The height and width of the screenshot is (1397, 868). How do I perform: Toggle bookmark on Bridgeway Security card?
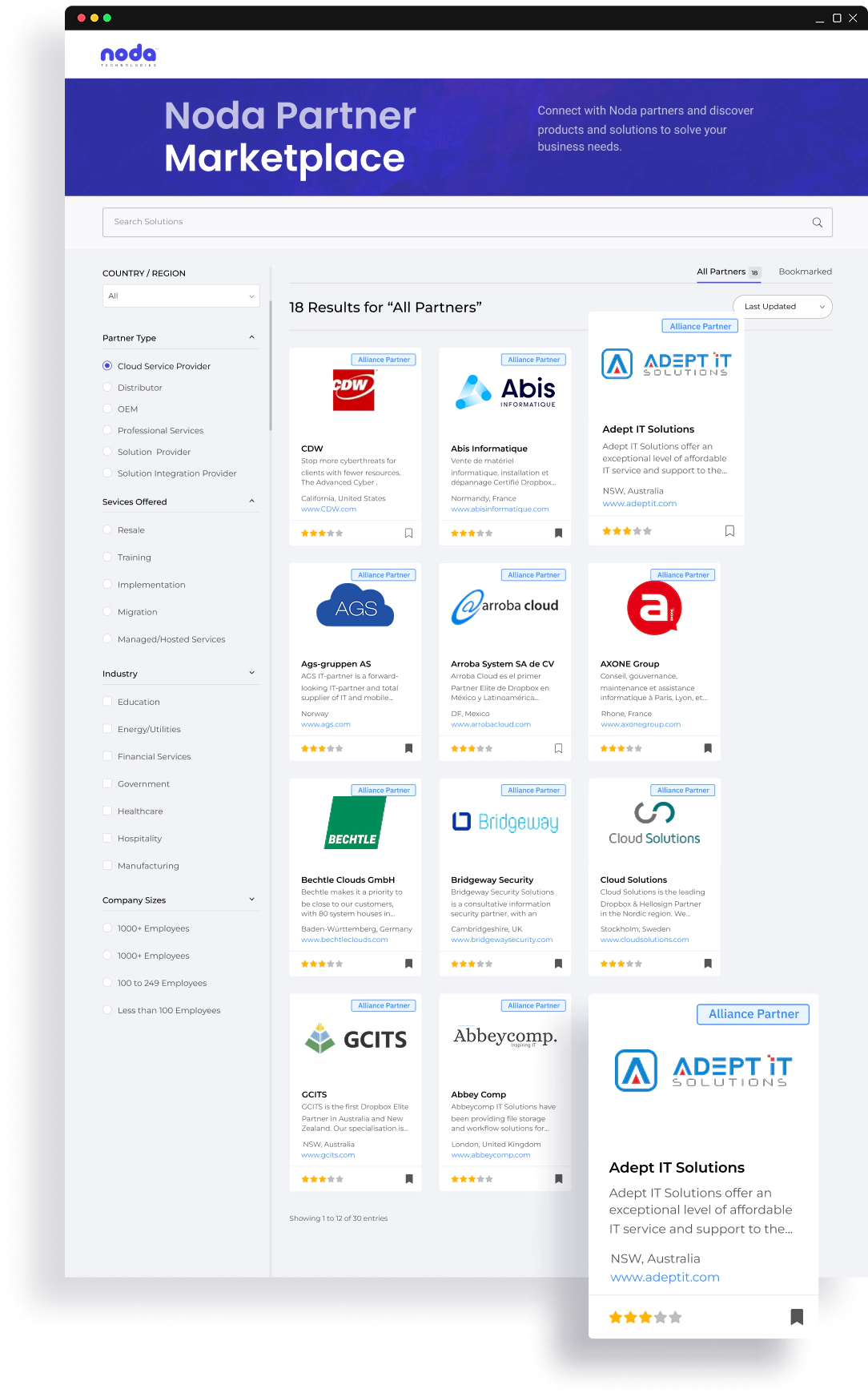558,964
